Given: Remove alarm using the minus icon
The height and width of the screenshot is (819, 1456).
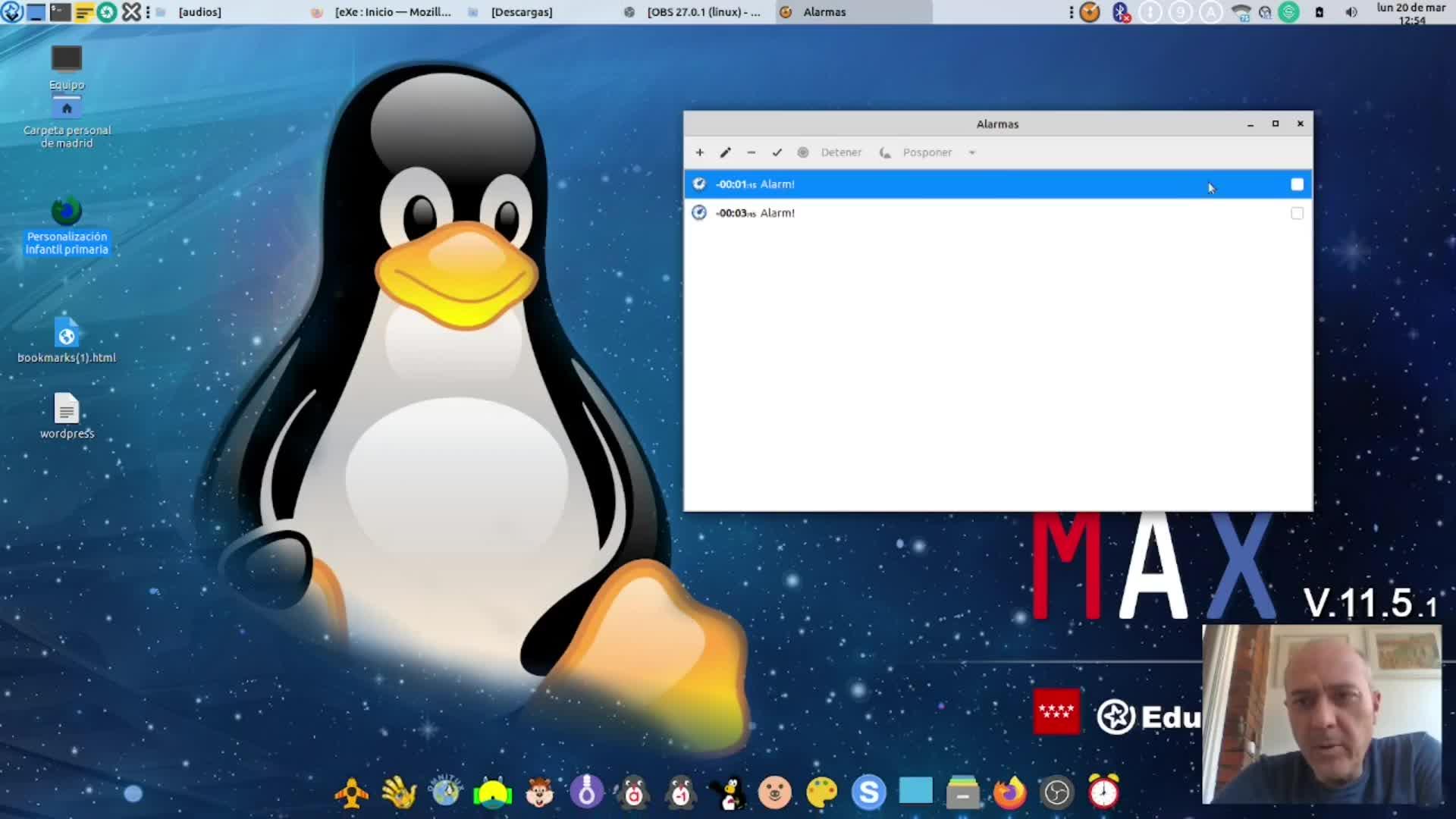Looking at the screenshot, I should tap(751, 152).
